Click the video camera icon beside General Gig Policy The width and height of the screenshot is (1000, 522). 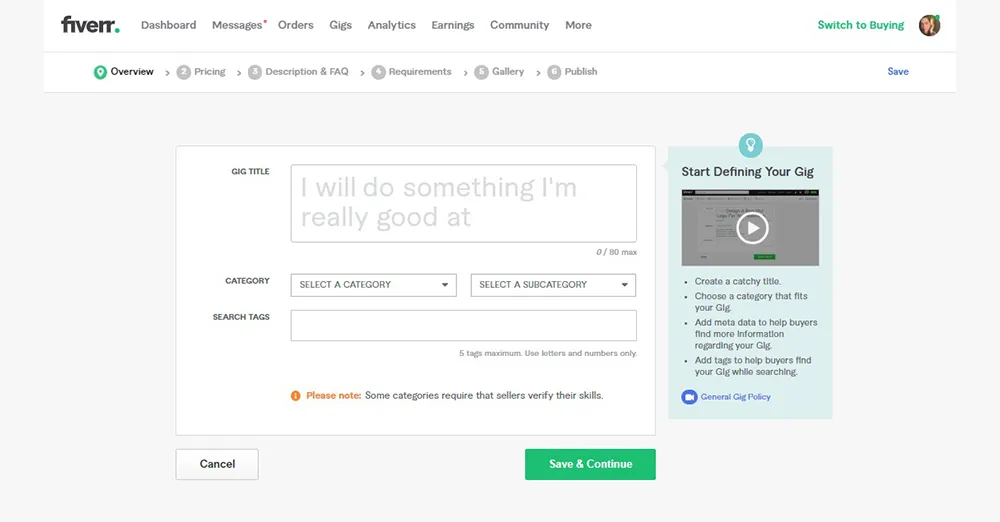(689, 397)
